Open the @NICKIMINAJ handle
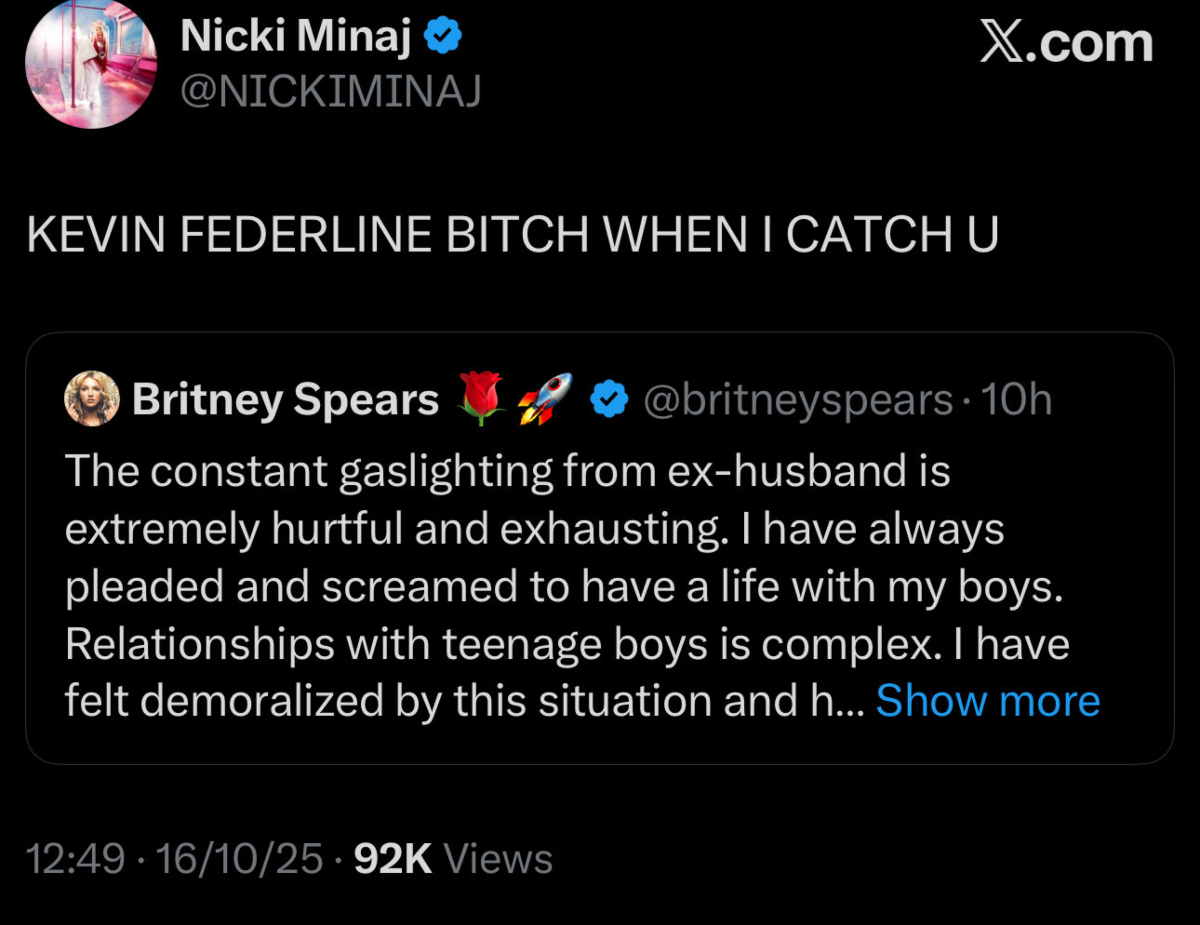Viewport: 1200px width, 925px height. (330, 91)
